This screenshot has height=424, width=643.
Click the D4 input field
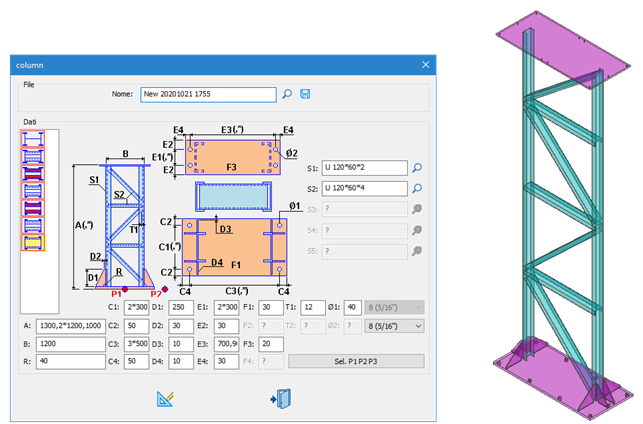(181, 362)
